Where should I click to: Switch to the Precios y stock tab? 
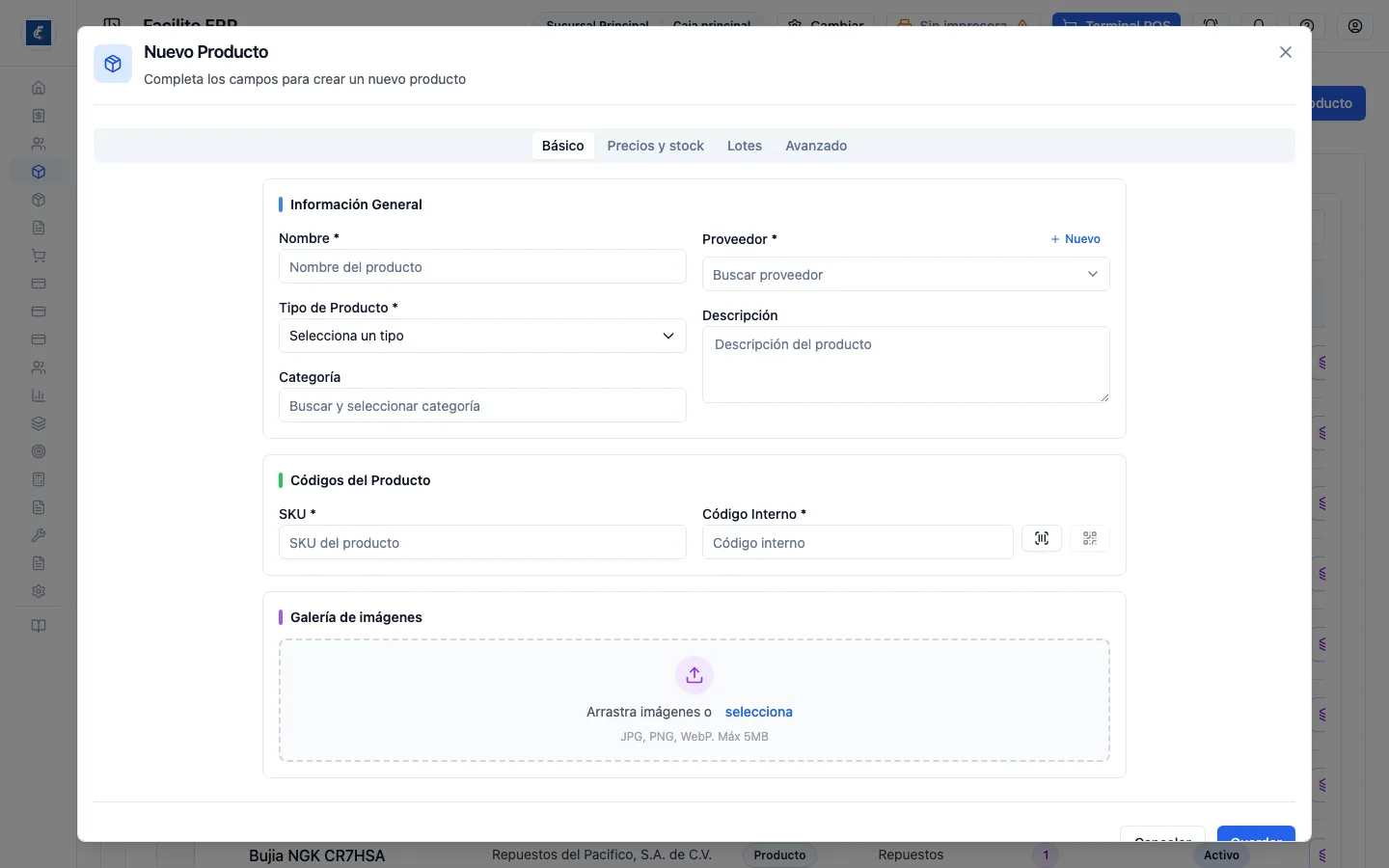[655, 146]
